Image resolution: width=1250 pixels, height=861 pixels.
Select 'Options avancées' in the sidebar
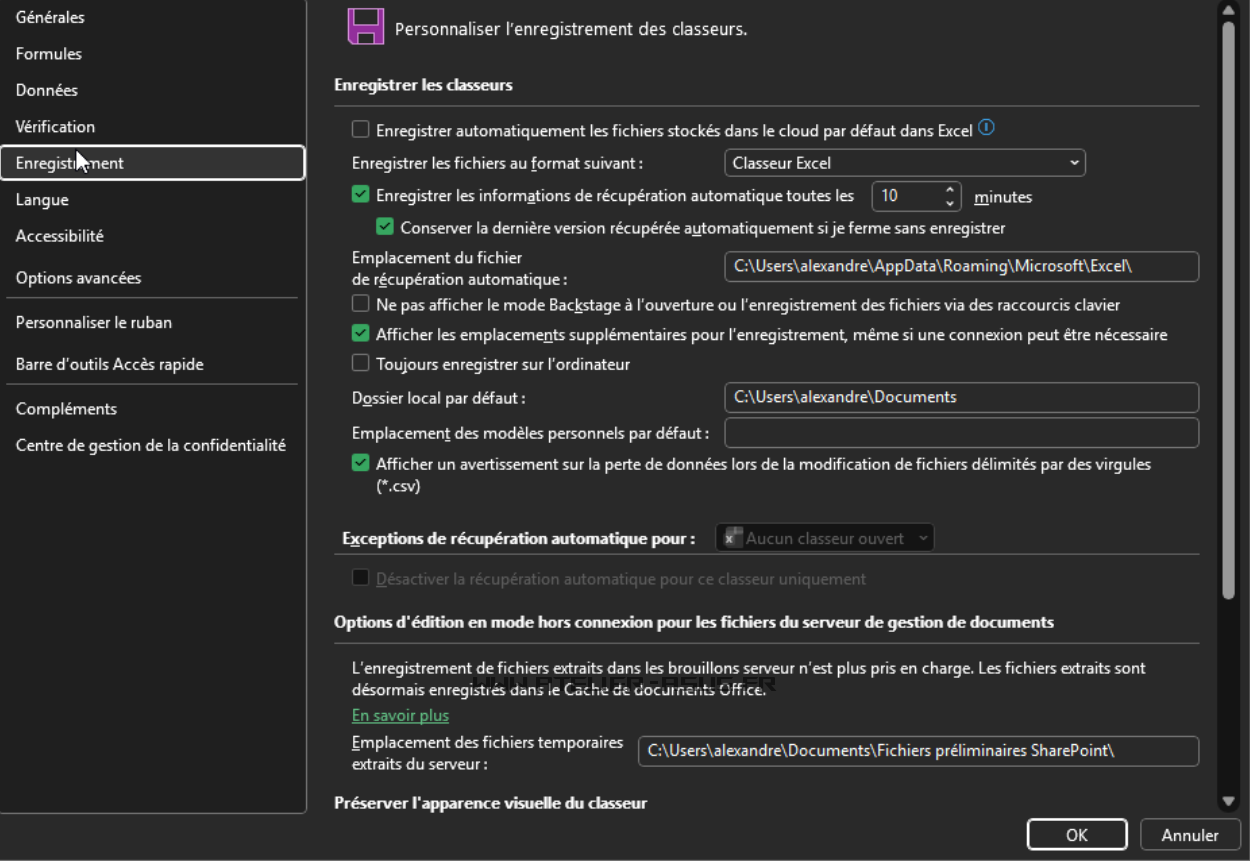79,278
